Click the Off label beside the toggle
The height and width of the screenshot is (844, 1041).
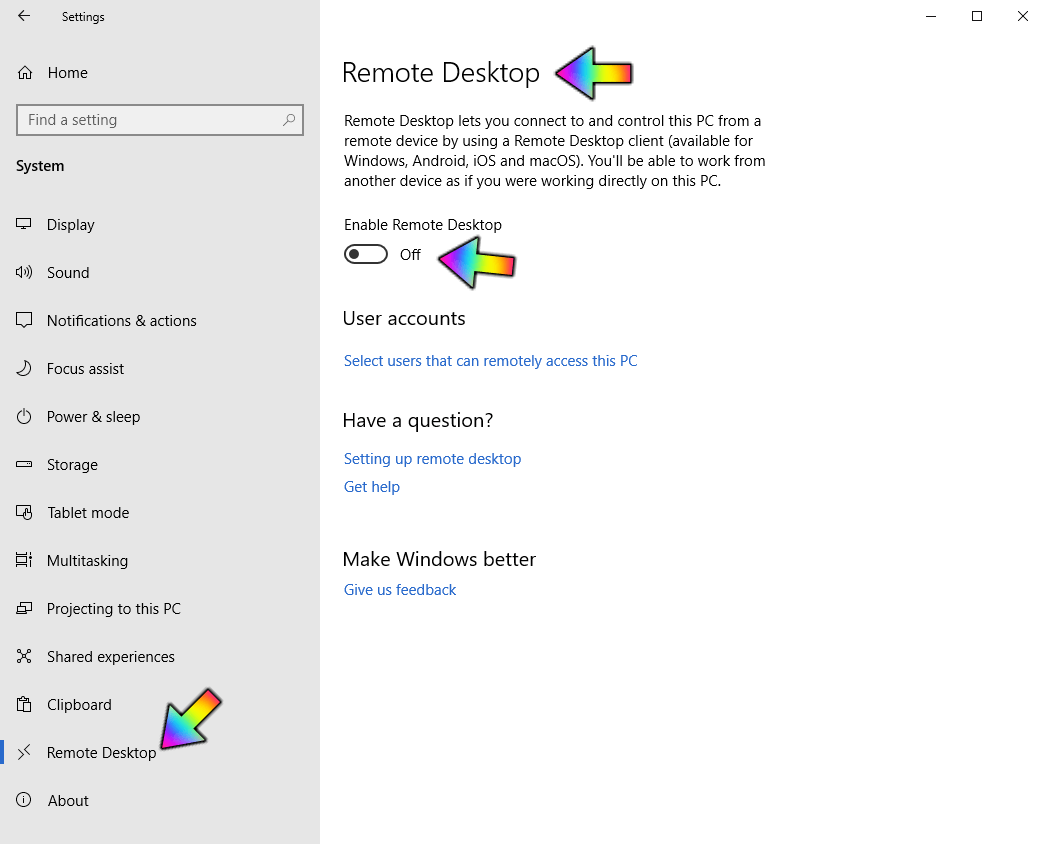click(410, 255)
